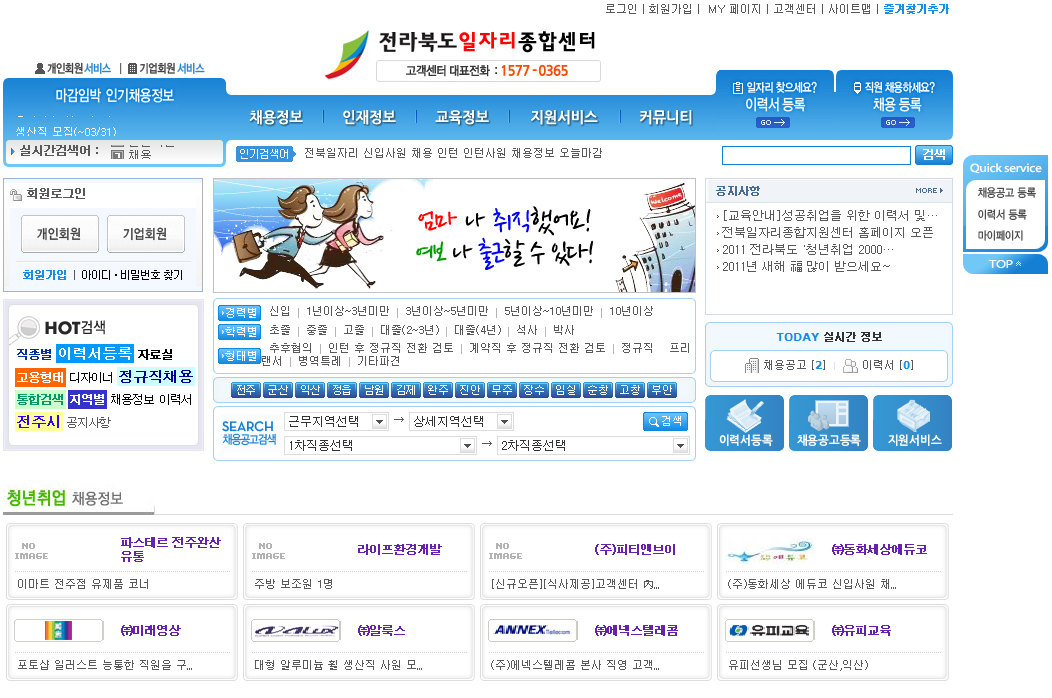Viewport: 1052px width, 698px height.
Task: Open the 교육정보 menu
Action: click(x=462, y=117)
